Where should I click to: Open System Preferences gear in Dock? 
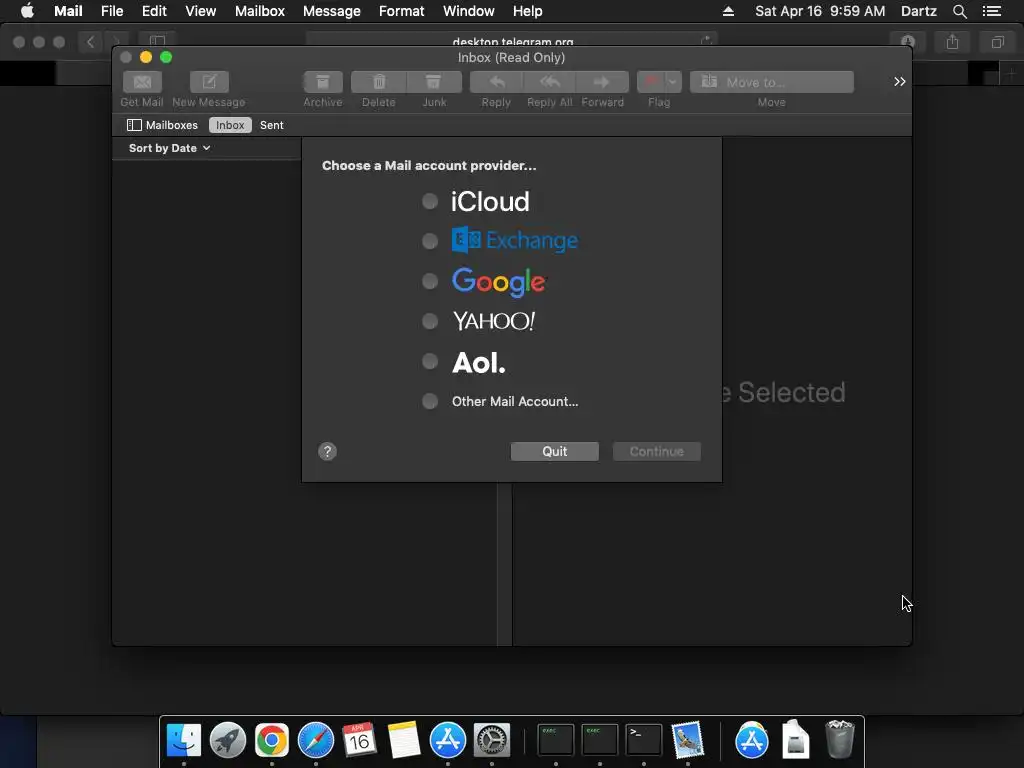pyautogui.click(x=492, y=741)
